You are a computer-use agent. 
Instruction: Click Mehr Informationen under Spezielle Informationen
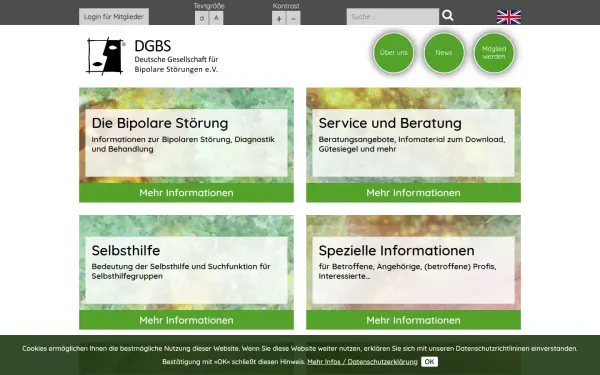[413, 320]
